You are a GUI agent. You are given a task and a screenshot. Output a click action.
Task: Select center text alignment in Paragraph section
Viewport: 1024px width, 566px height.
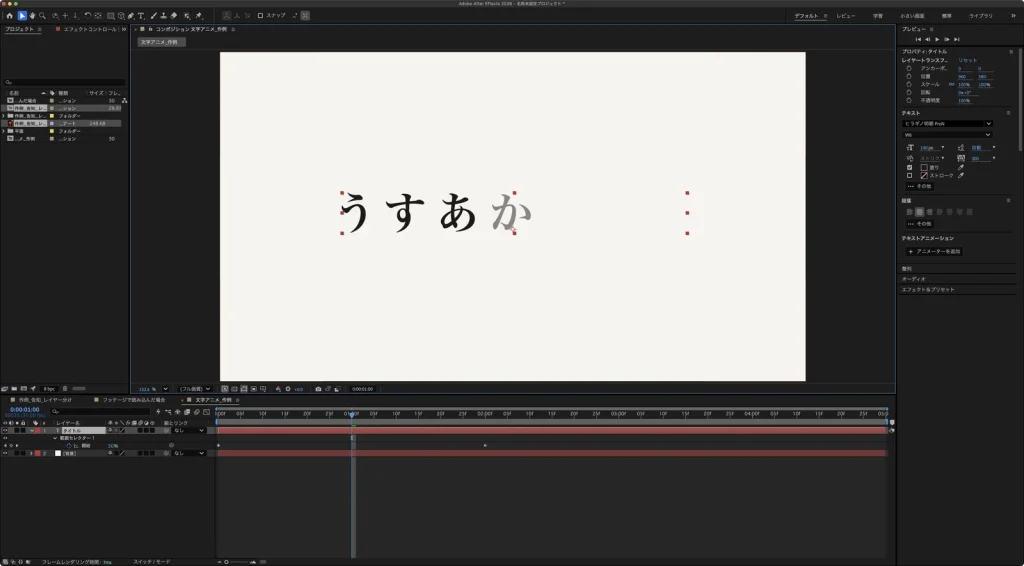[920, 212]
